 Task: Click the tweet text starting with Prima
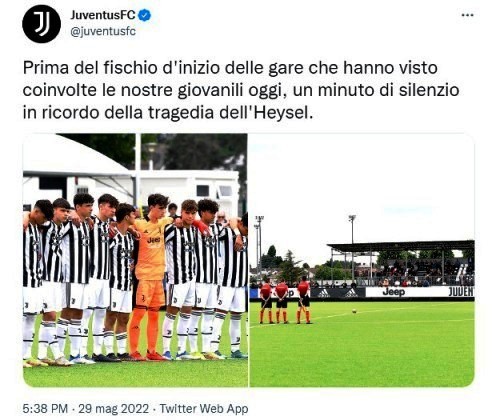(241, 90)
